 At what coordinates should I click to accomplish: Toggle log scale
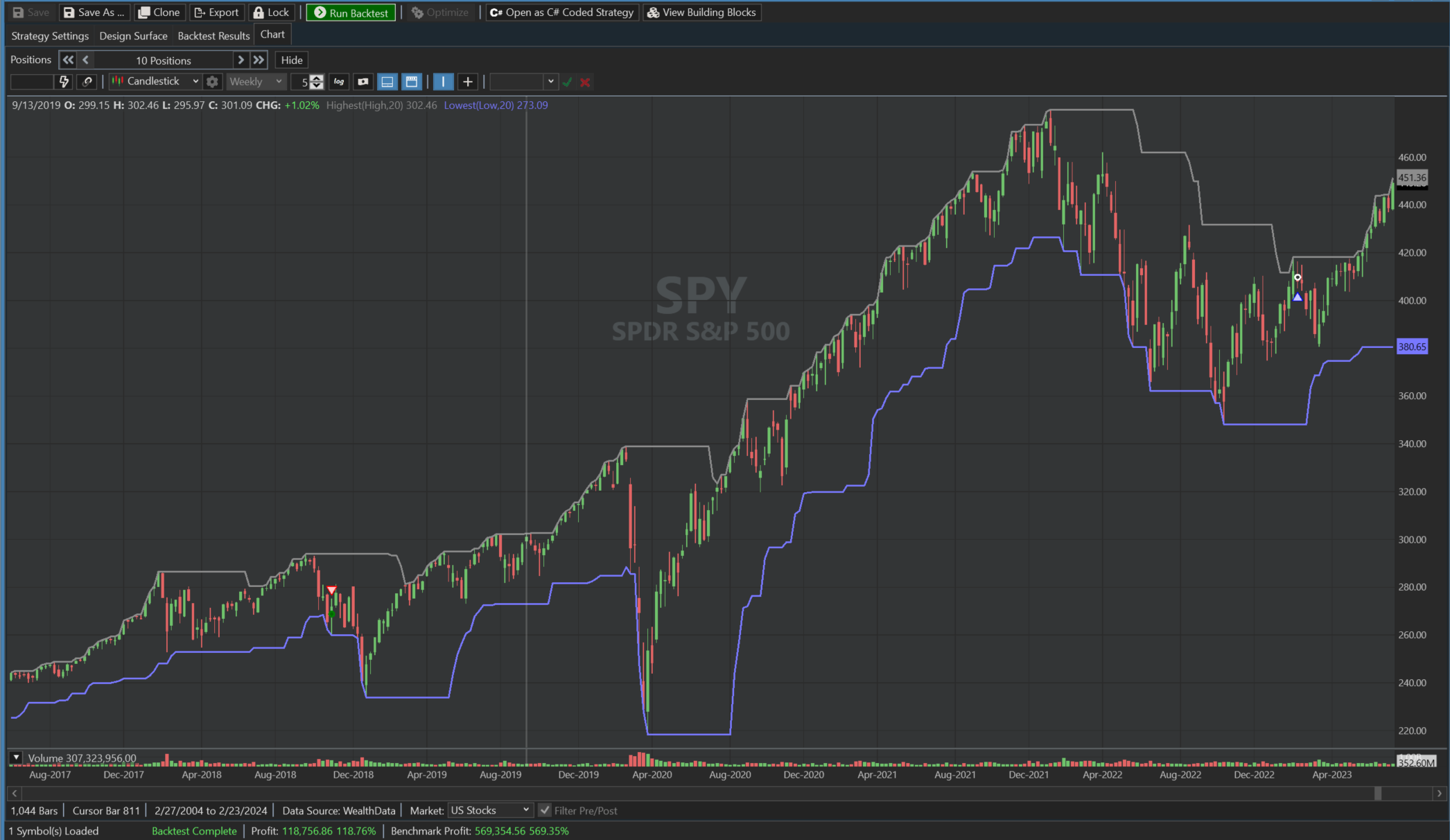[339, 82]
